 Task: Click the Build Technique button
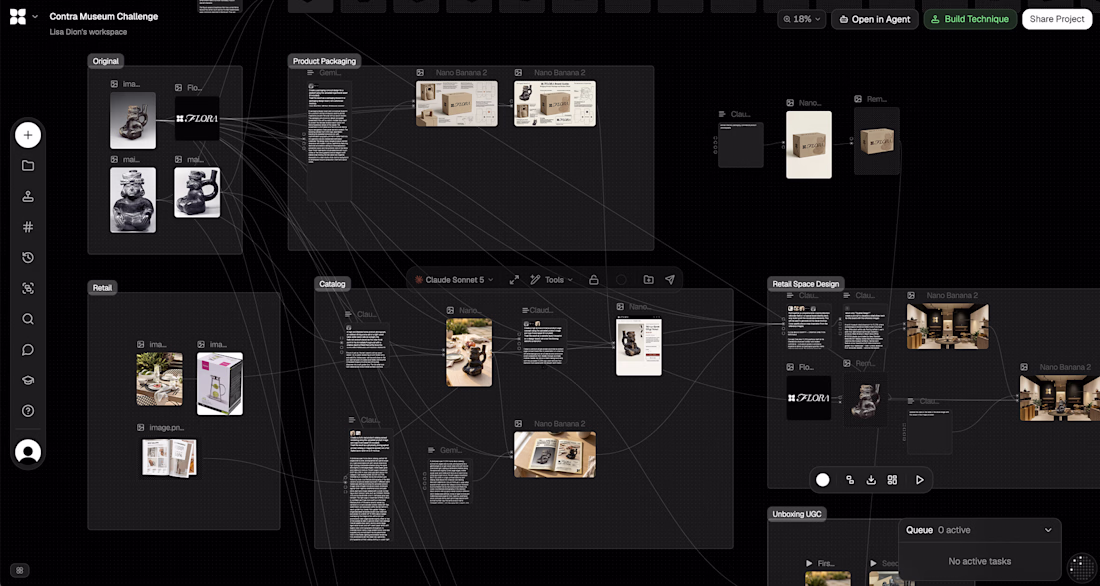[970, 19]
